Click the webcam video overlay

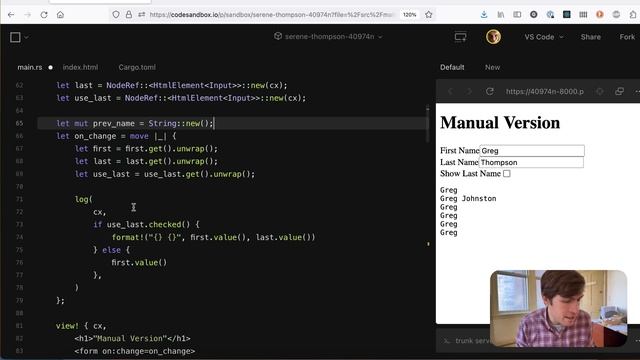[x=558, y=308]
